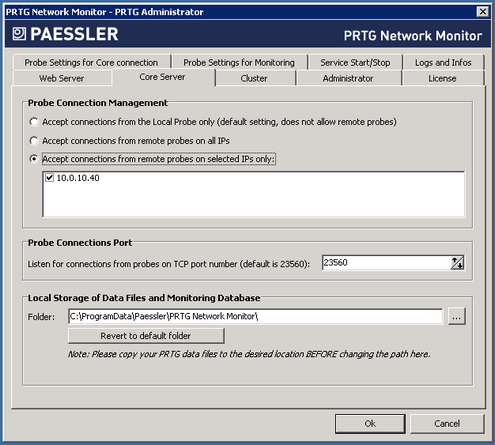Viewport: 495px width, 445px height.
Task: Switch to the Web Server tab
Action: click(x=62, y=78)
